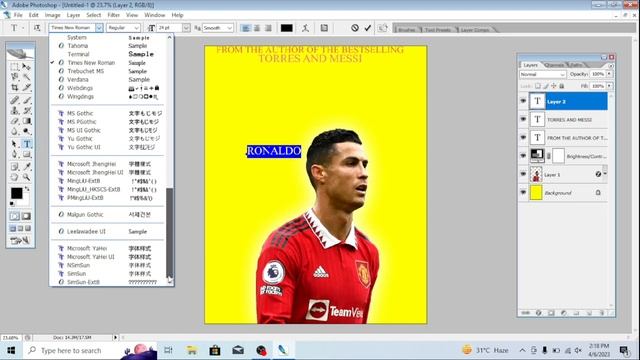
Task: Toggle visibility of Layer 1
Action: (523, 174)
